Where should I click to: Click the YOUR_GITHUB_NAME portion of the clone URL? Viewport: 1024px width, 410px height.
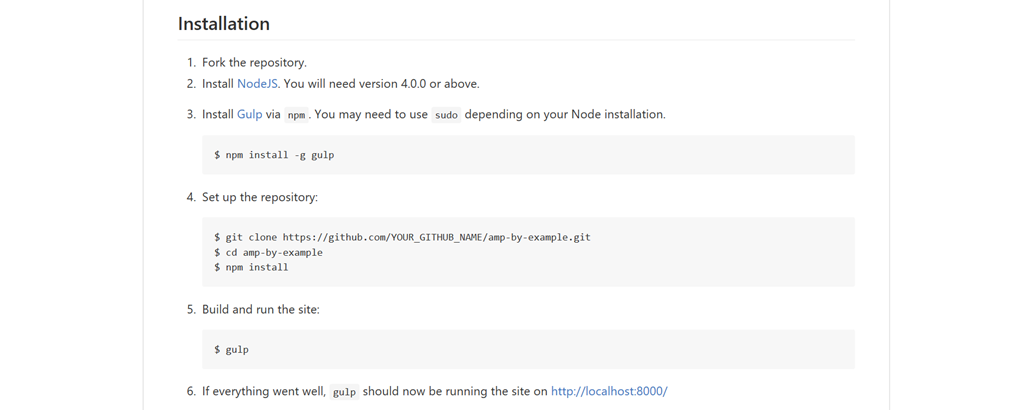pos(438,237)
